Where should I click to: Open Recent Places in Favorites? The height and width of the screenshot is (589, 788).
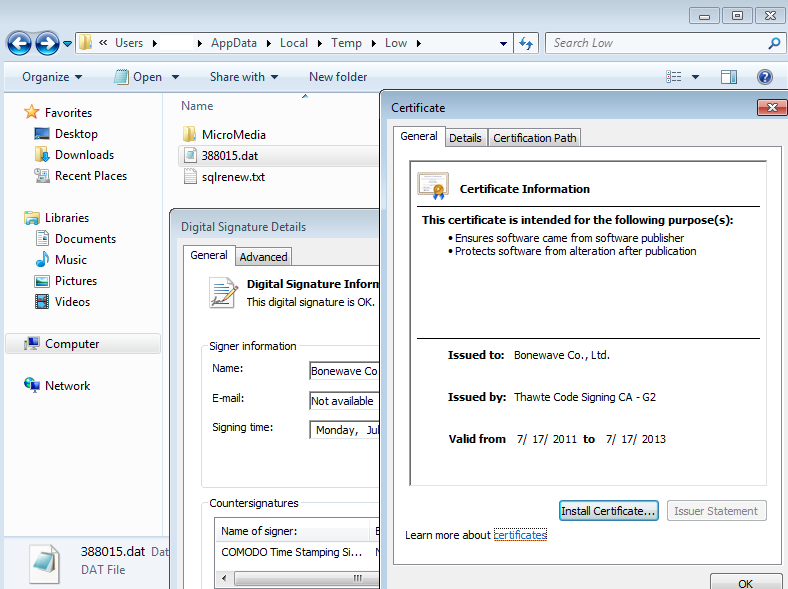[80, 176]
